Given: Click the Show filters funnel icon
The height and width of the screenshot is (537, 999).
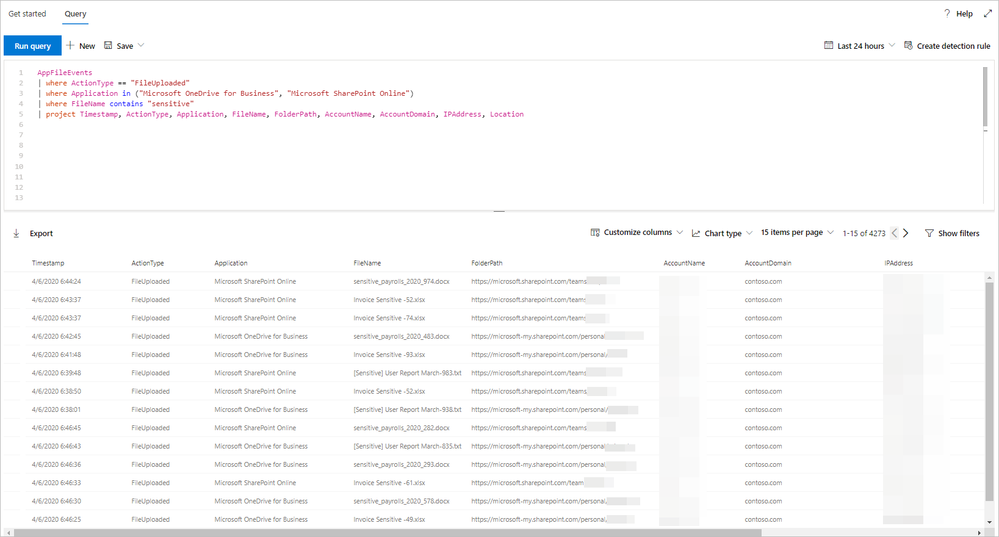Looking at the screenshot, I should tap(929, 233).
